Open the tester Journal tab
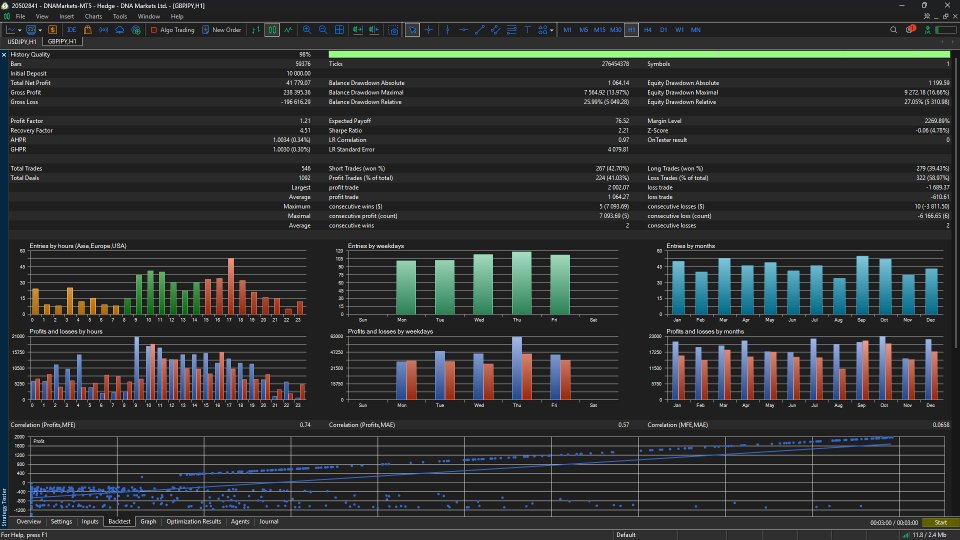960x540 pixels. (269, 522)
